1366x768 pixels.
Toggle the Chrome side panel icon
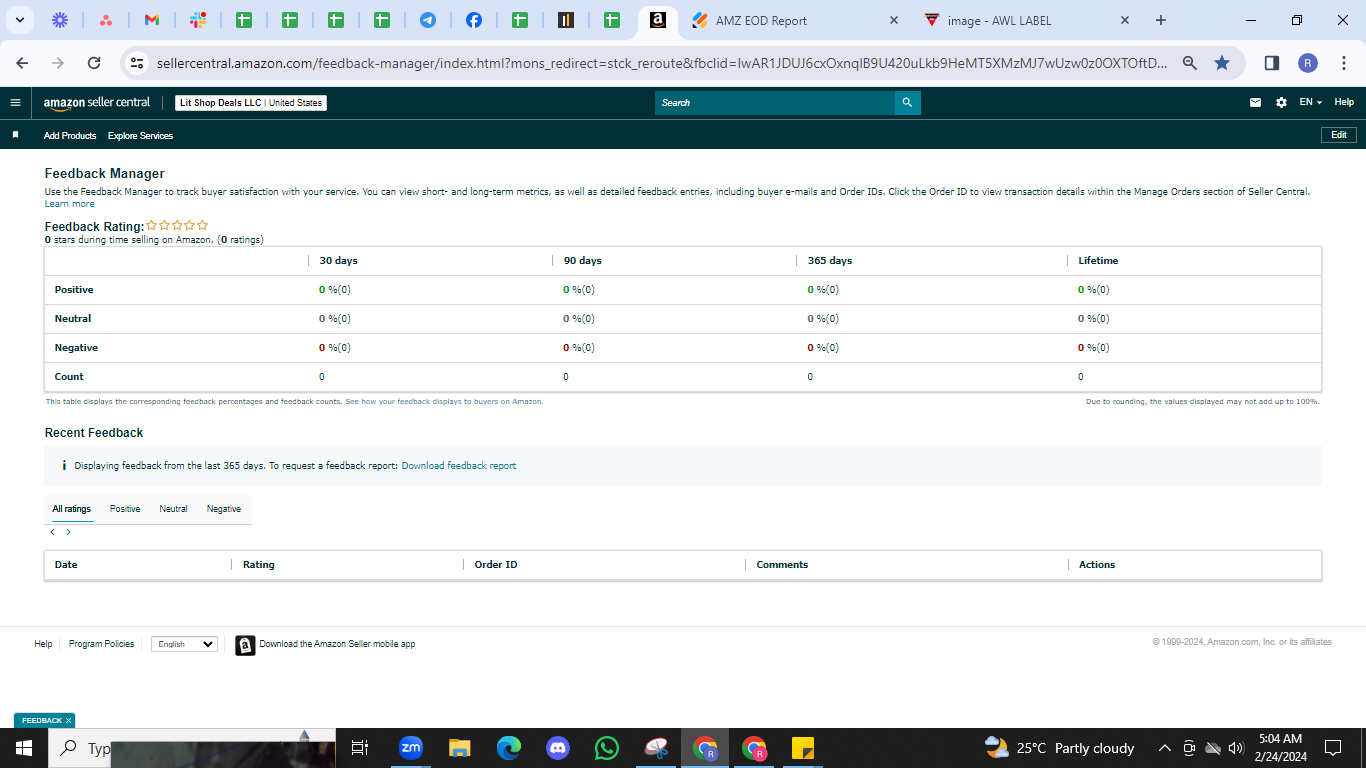[x=1272, y=63]
